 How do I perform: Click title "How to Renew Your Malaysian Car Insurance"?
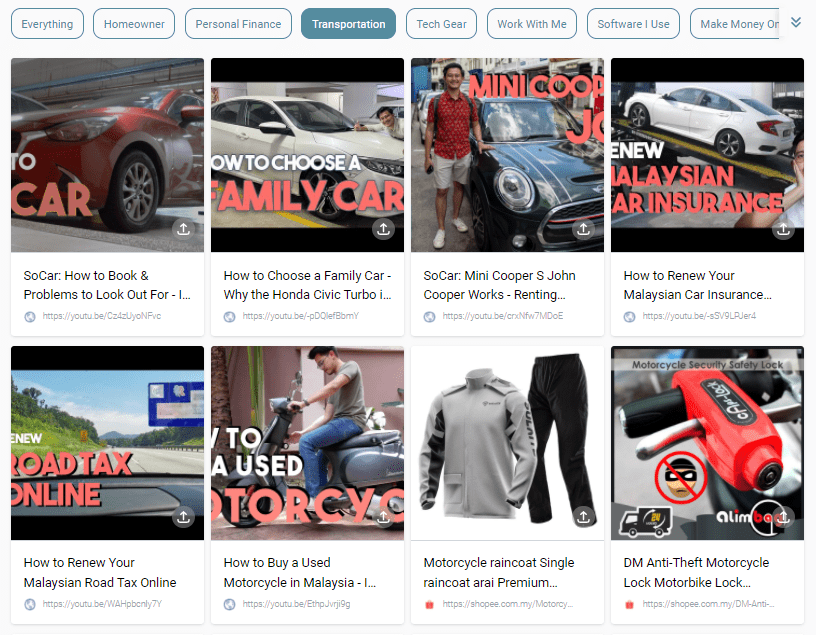pos(698,285)
